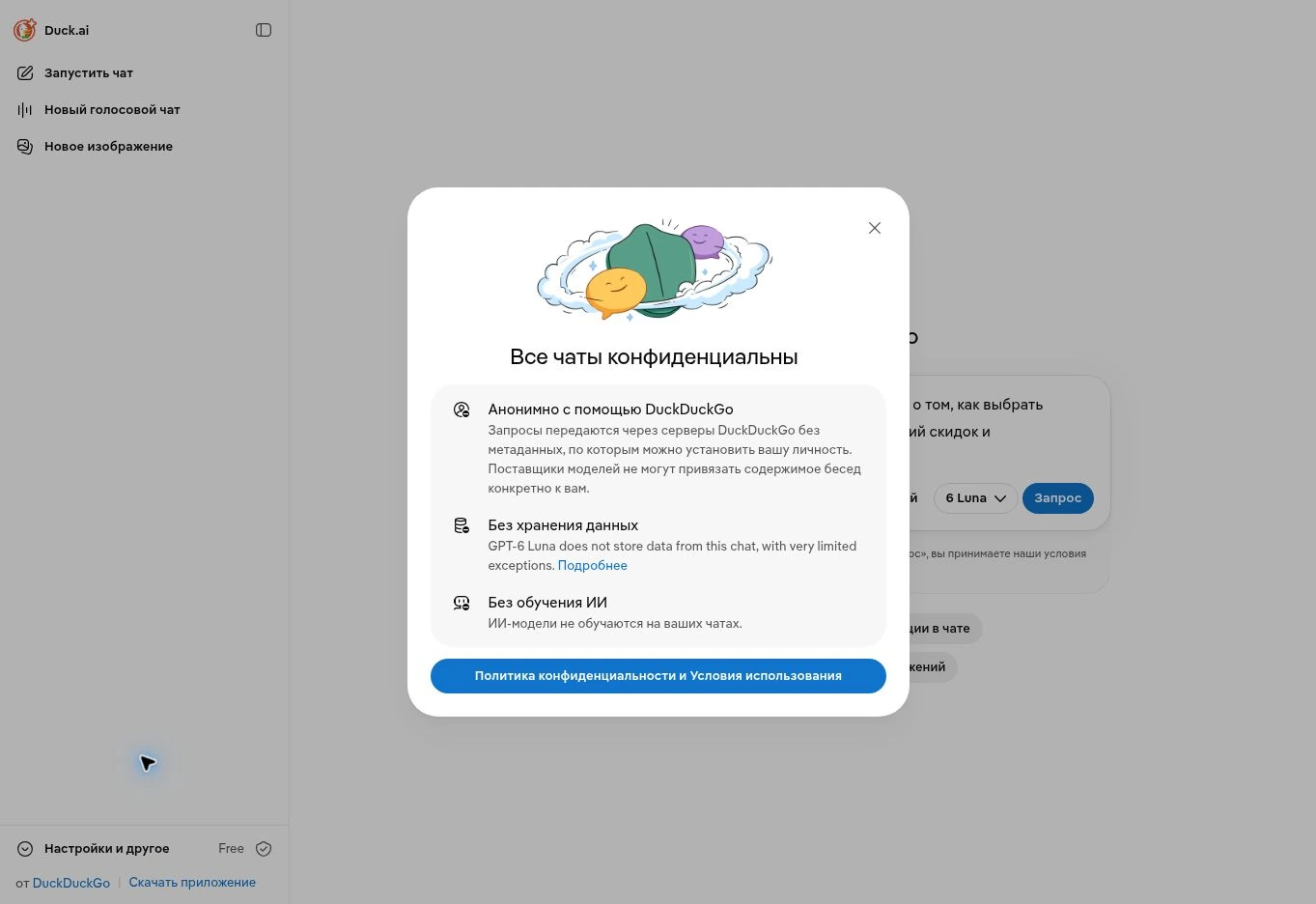1316x904 pixels.
Task: Click the Без обучения ИИ heading
Action: (547, 603)
